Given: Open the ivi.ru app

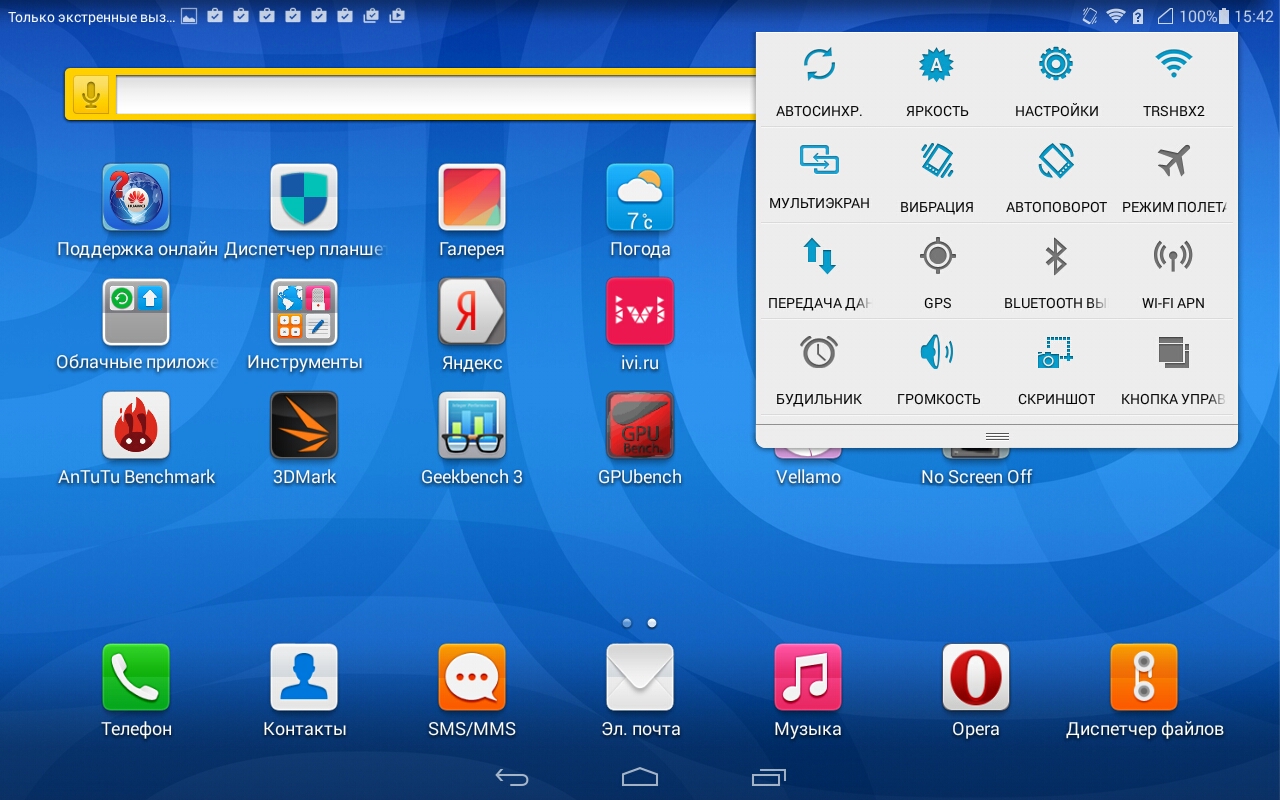Looking at the screenshot, I should click(640, 311).
